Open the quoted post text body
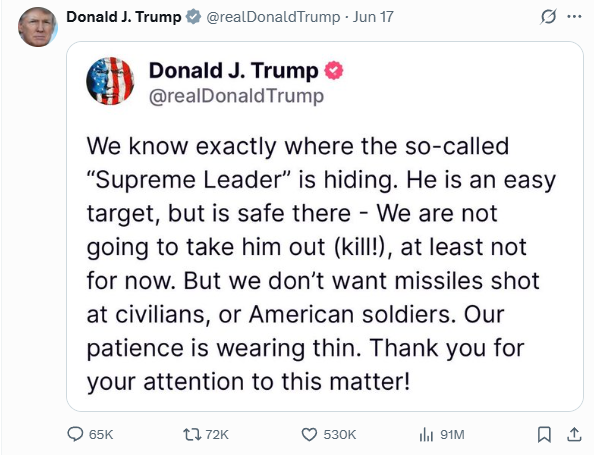Image resolution: width=594 pixels, height=455 pixels. (x=321, y=264)
